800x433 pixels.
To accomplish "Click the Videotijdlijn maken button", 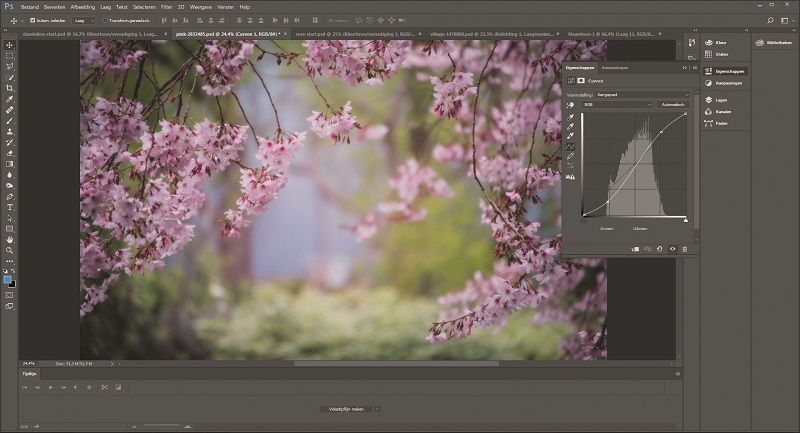I will (x=345, y=409).
